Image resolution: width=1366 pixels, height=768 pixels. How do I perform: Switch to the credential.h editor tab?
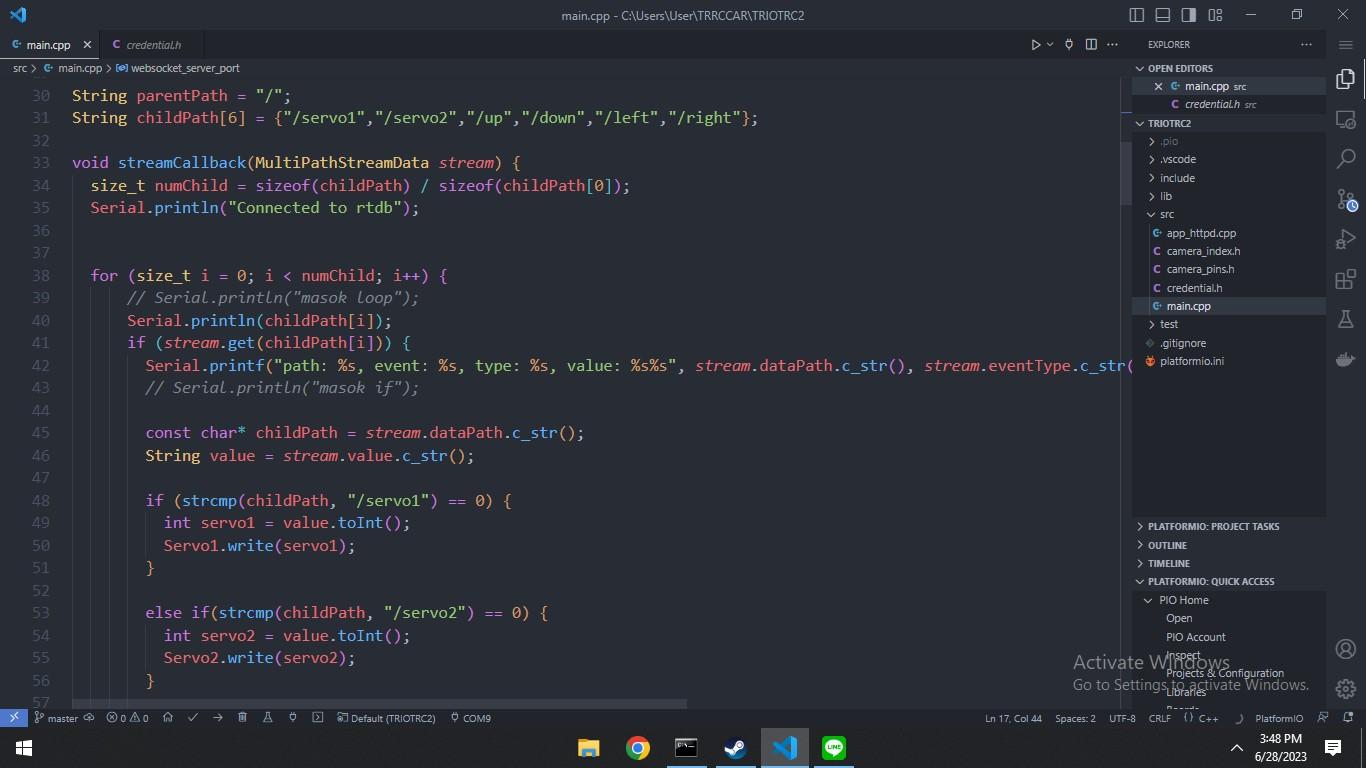[x=153, y=45]
